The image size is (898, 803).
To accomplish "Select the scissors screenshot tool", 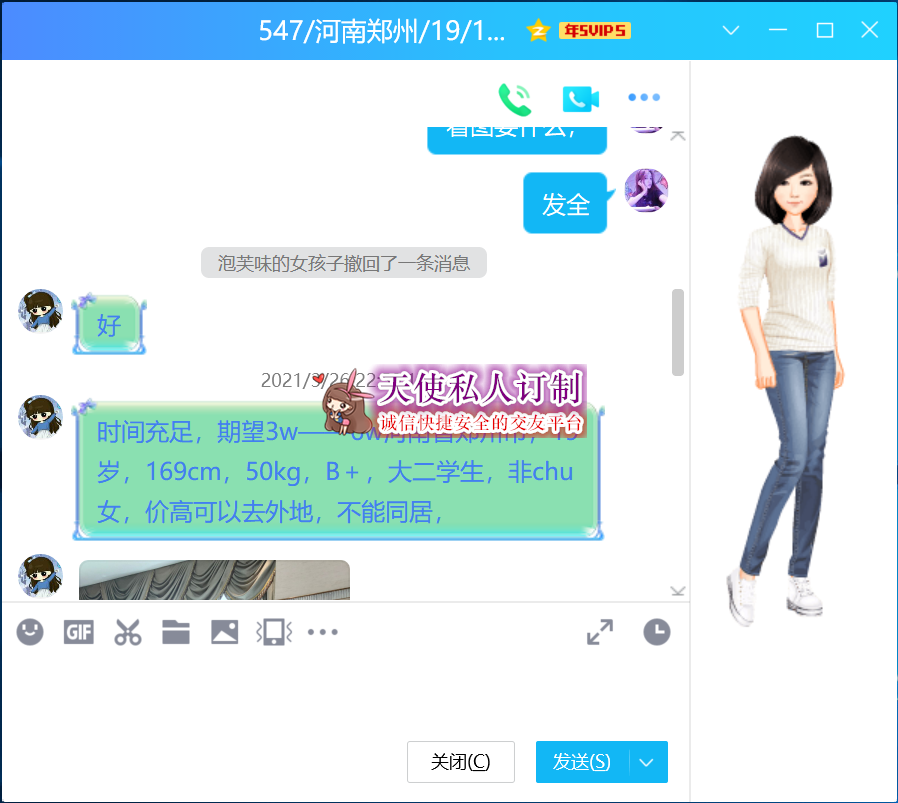I will coord(127,632).
